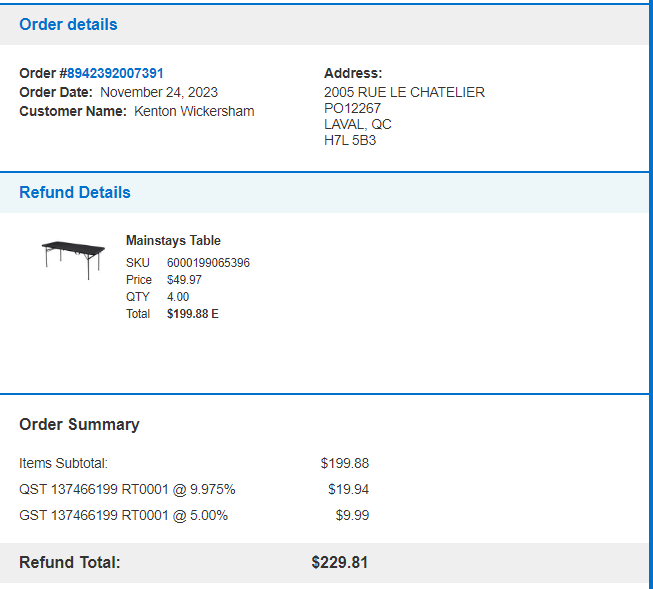Screen dimensions: 653x589
Task: Select the Refund Total amount $229.81
Action: pos(339,562)
